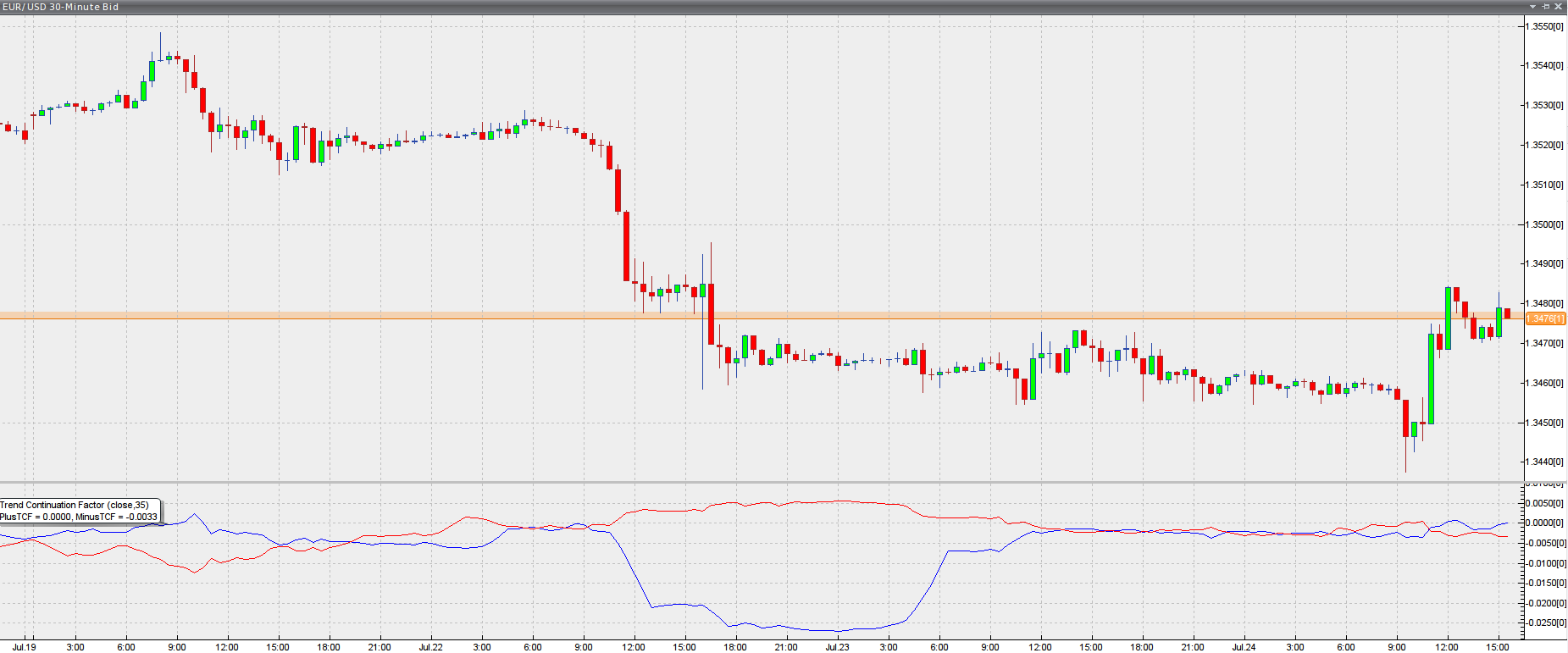This screenshot has width=1568, height=653.
Task: Select the Jul.23 date label on time axis
Action: coord(837,647)
